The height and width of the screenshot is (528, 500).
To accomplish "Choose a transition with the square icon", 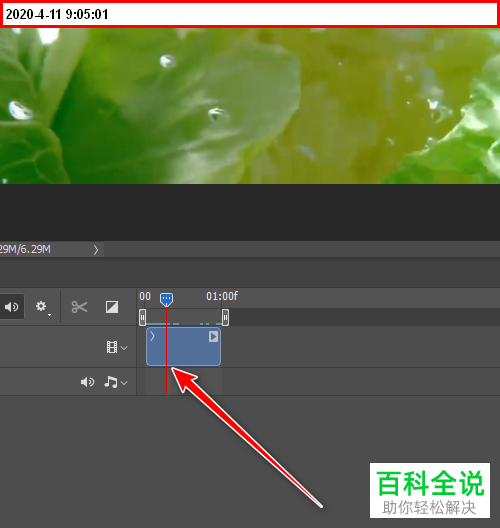I will [112, 307].
